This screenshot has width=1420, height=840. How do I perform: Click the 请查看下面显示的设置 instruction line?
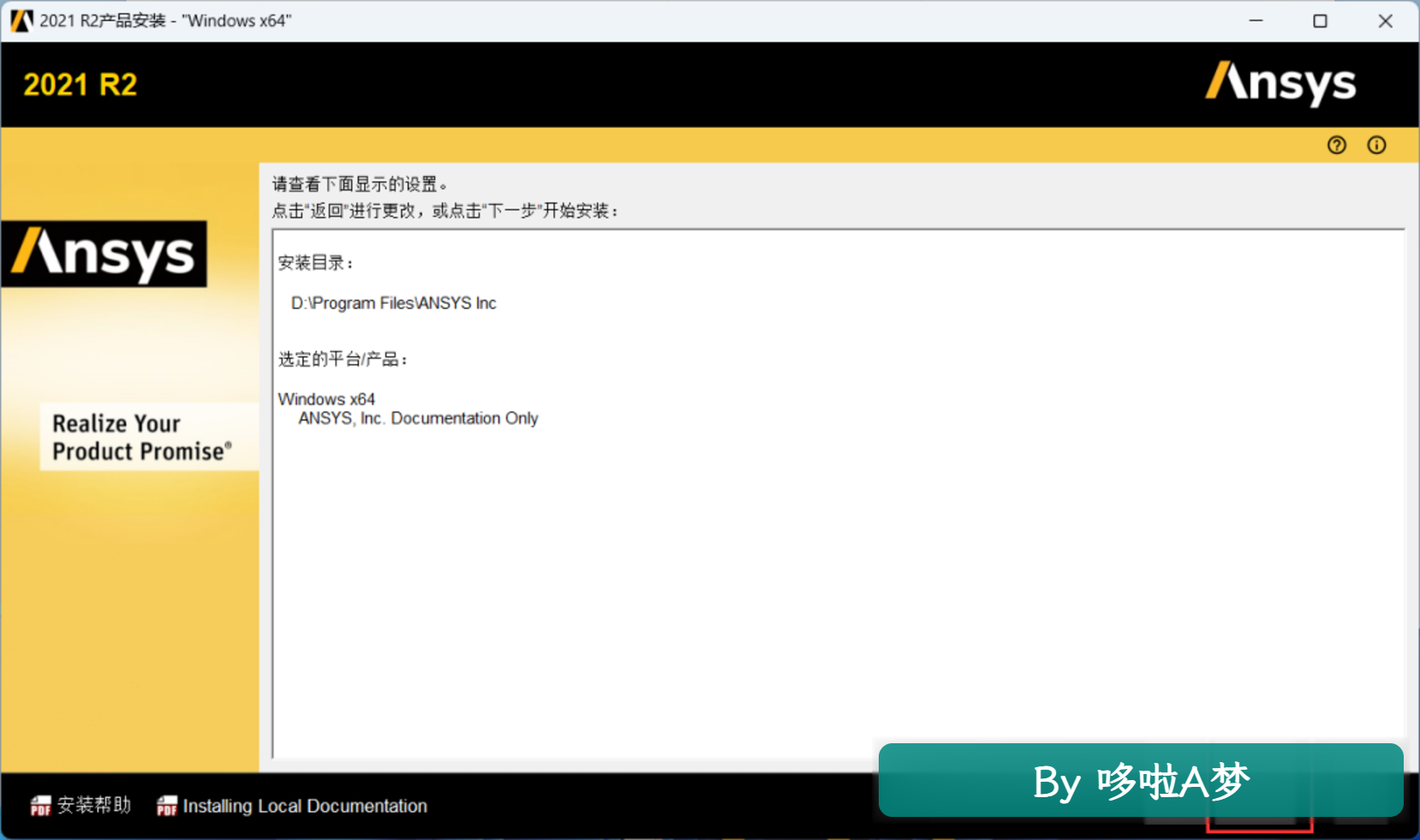[x=360, y=184]
